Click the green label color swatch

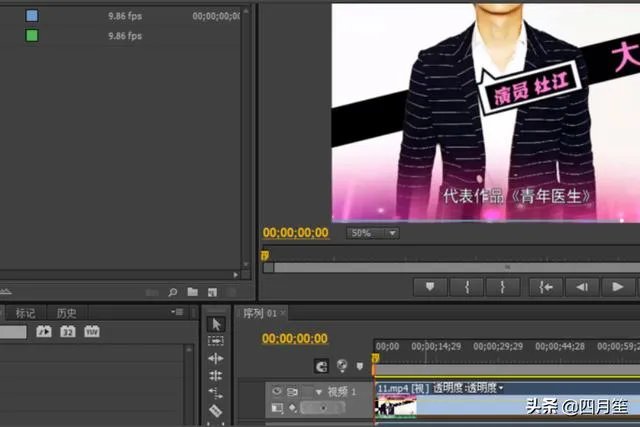click(x=32, y=36)
